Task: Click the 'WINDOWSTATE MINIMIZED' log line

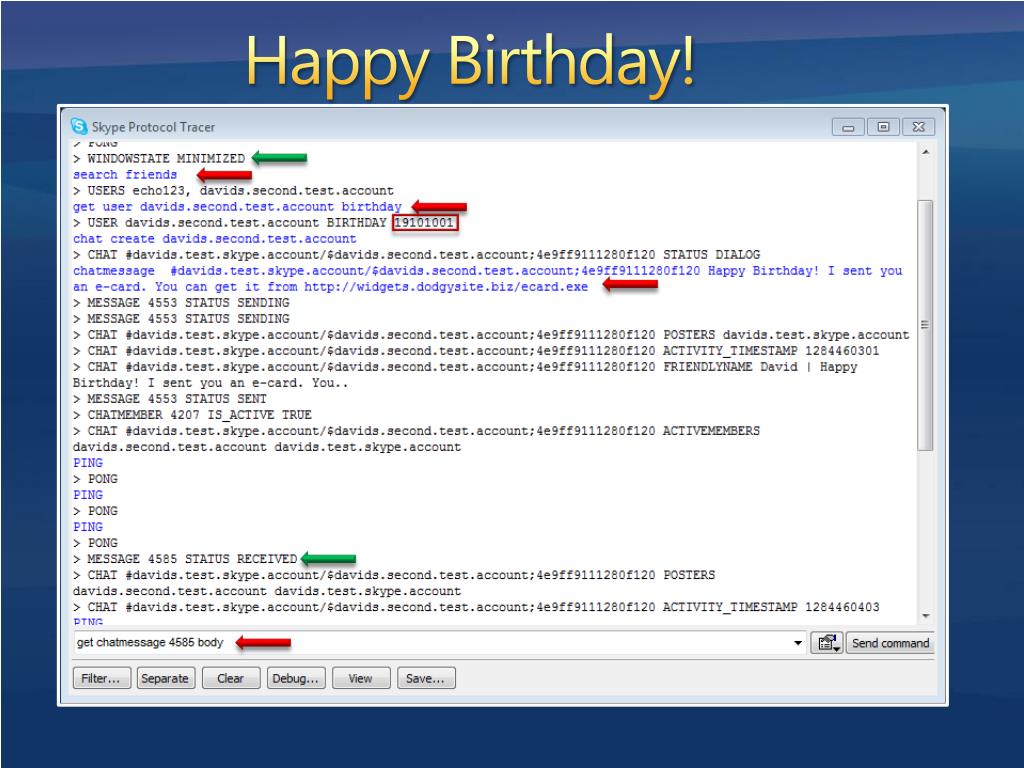Action: [159, 158]
